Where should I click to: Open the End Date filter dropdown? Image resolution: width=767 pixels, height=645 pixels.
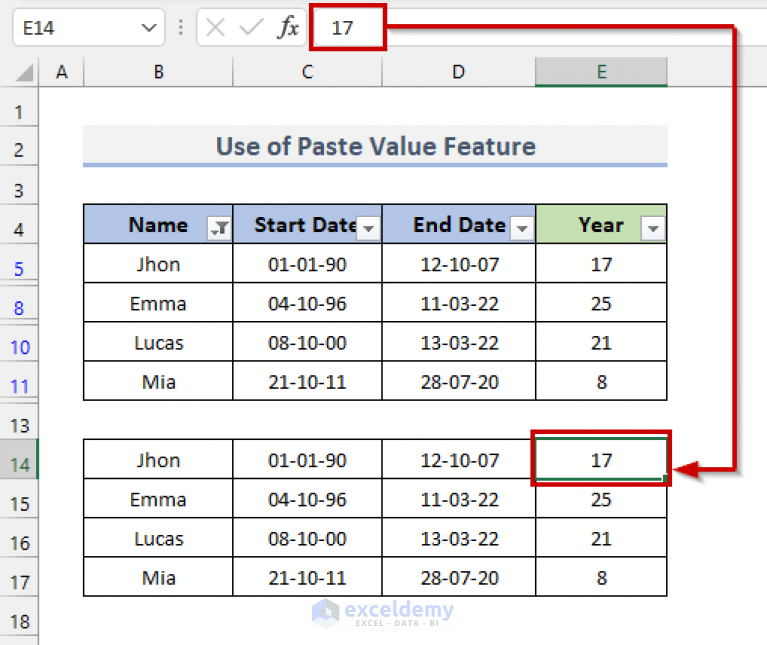[x=522, y=229]
